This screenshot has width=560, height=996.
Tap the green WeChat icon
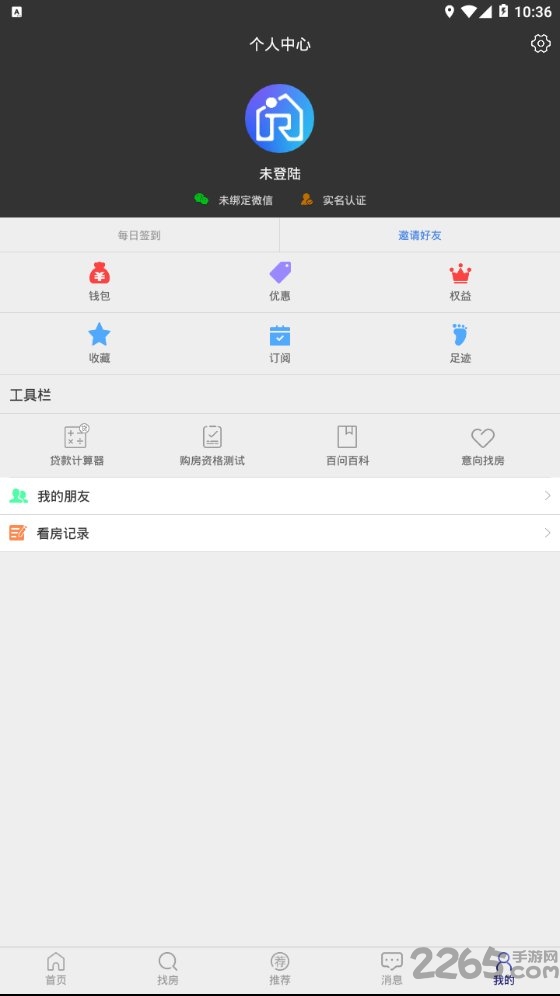pyautogui.click(x=201, y=199)
